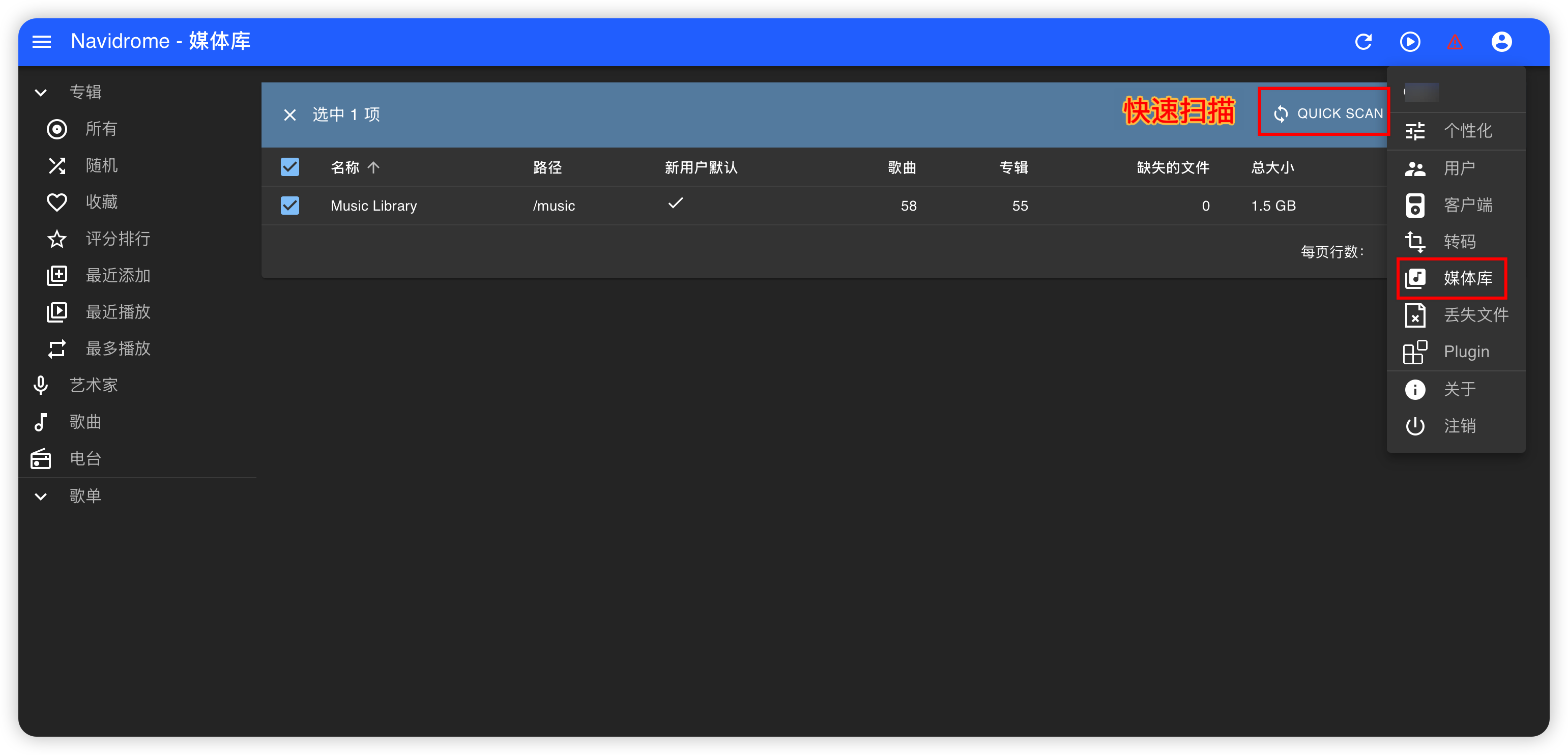Image resolution: width=1568 pixels, height=755 pixels.
Task: Click the 总大小 column header
Action: [x=1272, y=167]
